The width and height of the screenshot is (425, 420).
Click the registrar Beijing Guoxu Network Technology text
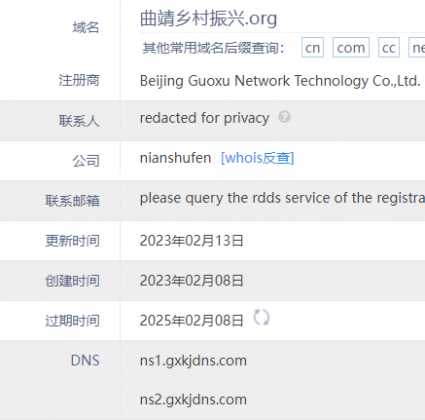280,81
